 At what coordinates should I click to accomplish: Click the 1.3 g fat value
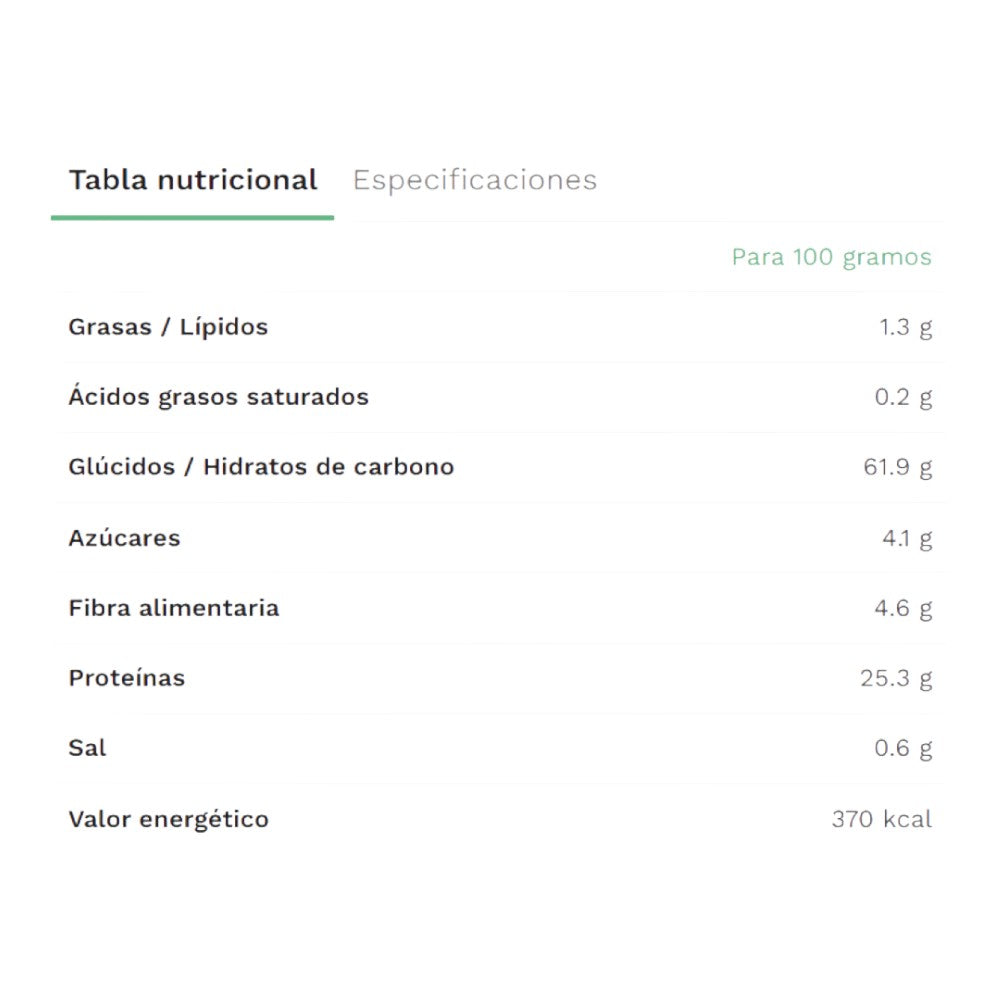[x=905, y=327]
